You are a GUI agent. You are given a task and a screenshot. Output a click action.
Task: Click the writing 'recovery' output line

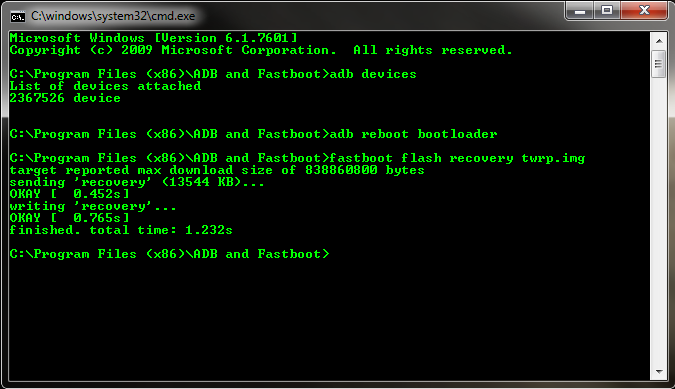(93, 206)
